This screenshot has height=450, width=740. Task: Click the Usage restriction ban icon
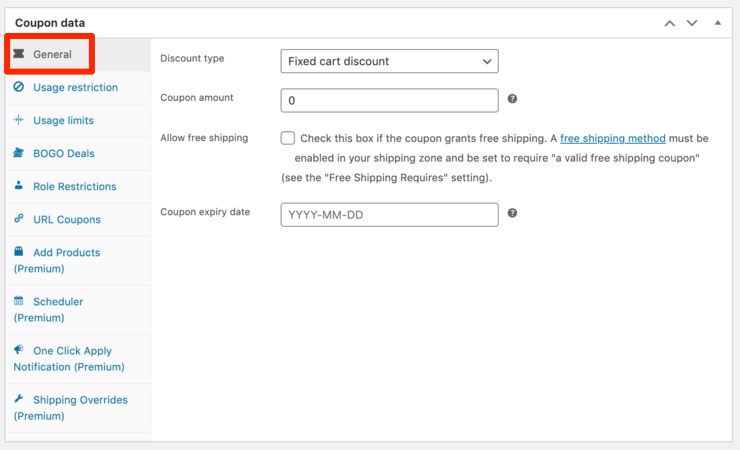(x=19, y=87)
